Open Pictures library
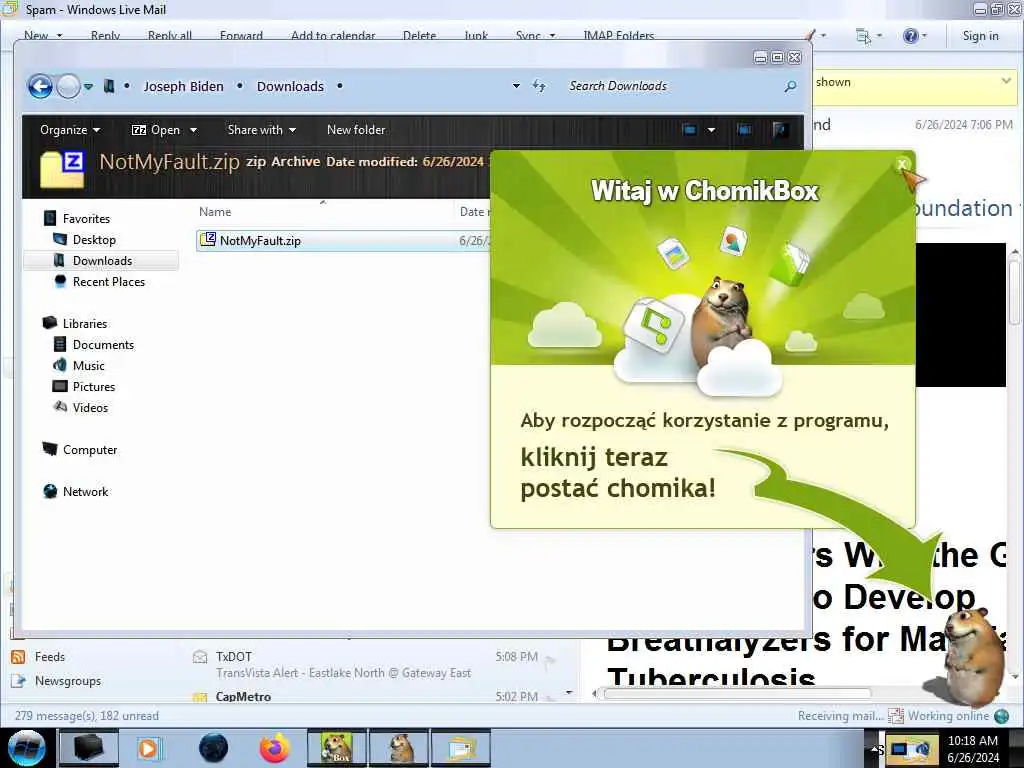 (93, 387)
